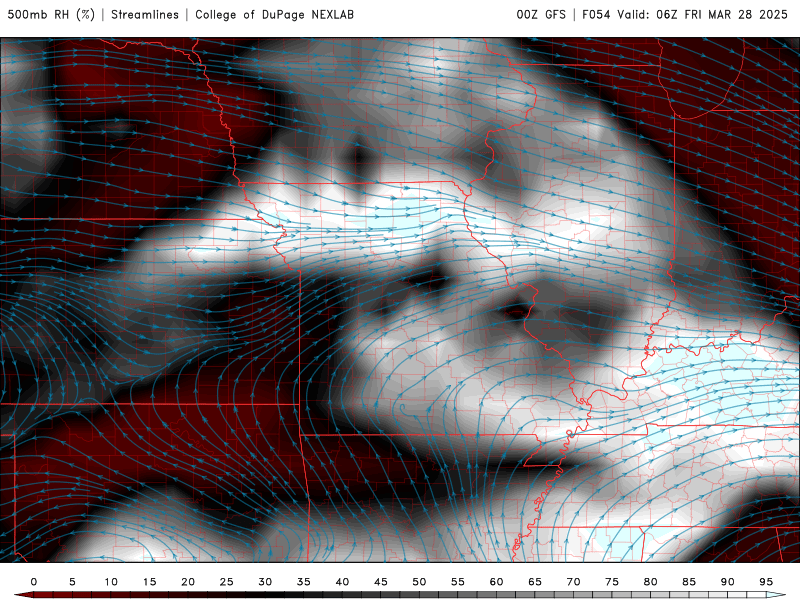800x600 pixels.
Task: Click the "Valid: 06Z FRI MAR 28 2025" text
Action: point(703,15)
